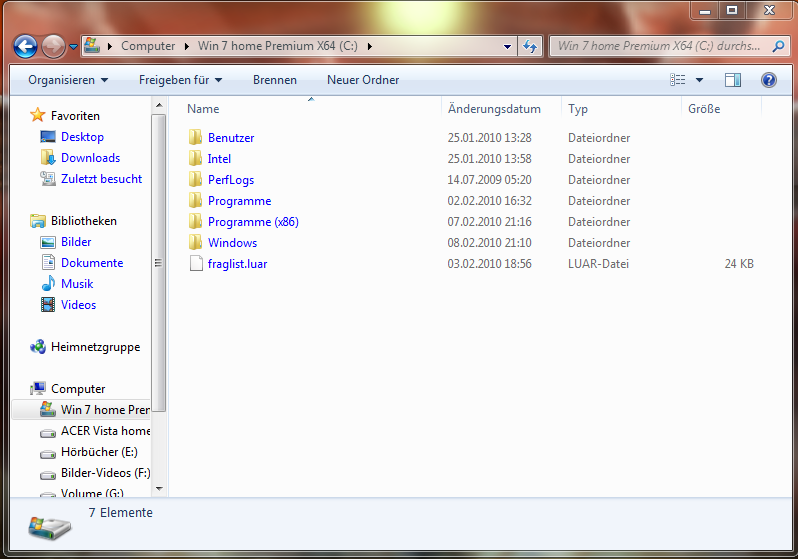Screen dimensions: 798x559
Task: Select Win 7 home Prem drive in sidebar
Action: pos(81,410)
